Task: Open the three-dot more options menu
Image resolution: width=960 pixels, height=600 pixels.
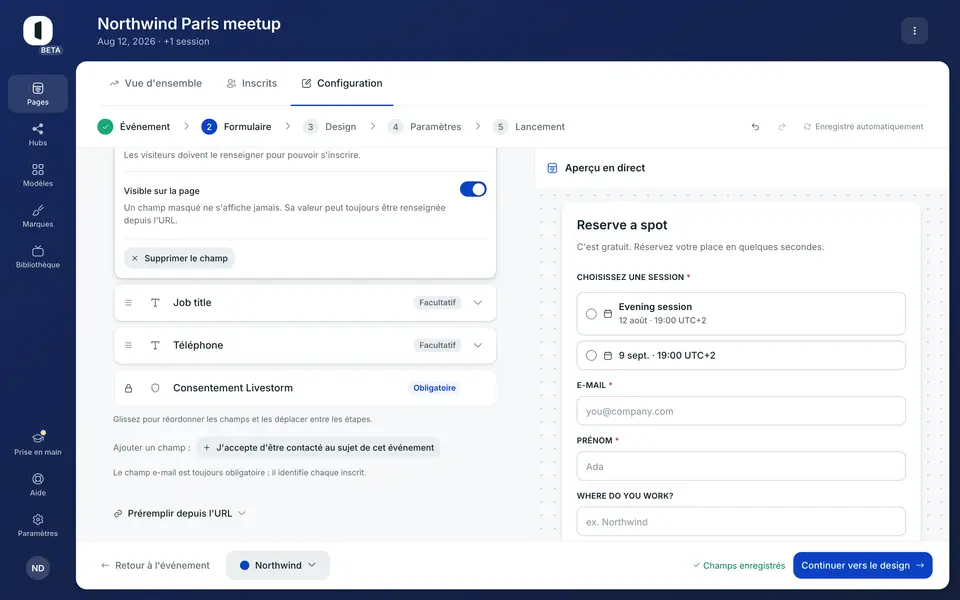Action: click(x=914, y=31)
